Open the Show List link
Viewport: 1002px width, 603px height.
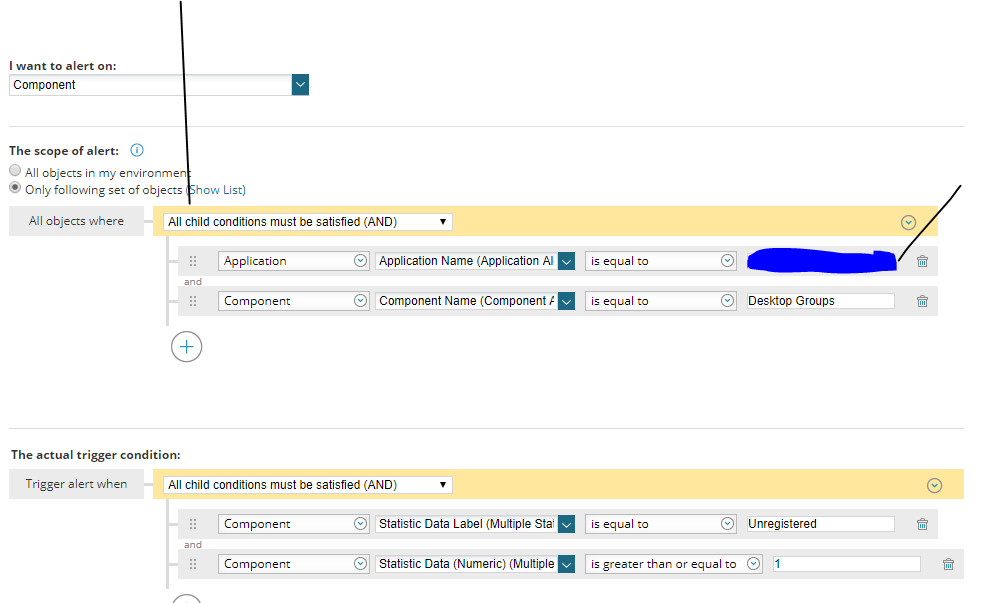[x=217, y=190]
